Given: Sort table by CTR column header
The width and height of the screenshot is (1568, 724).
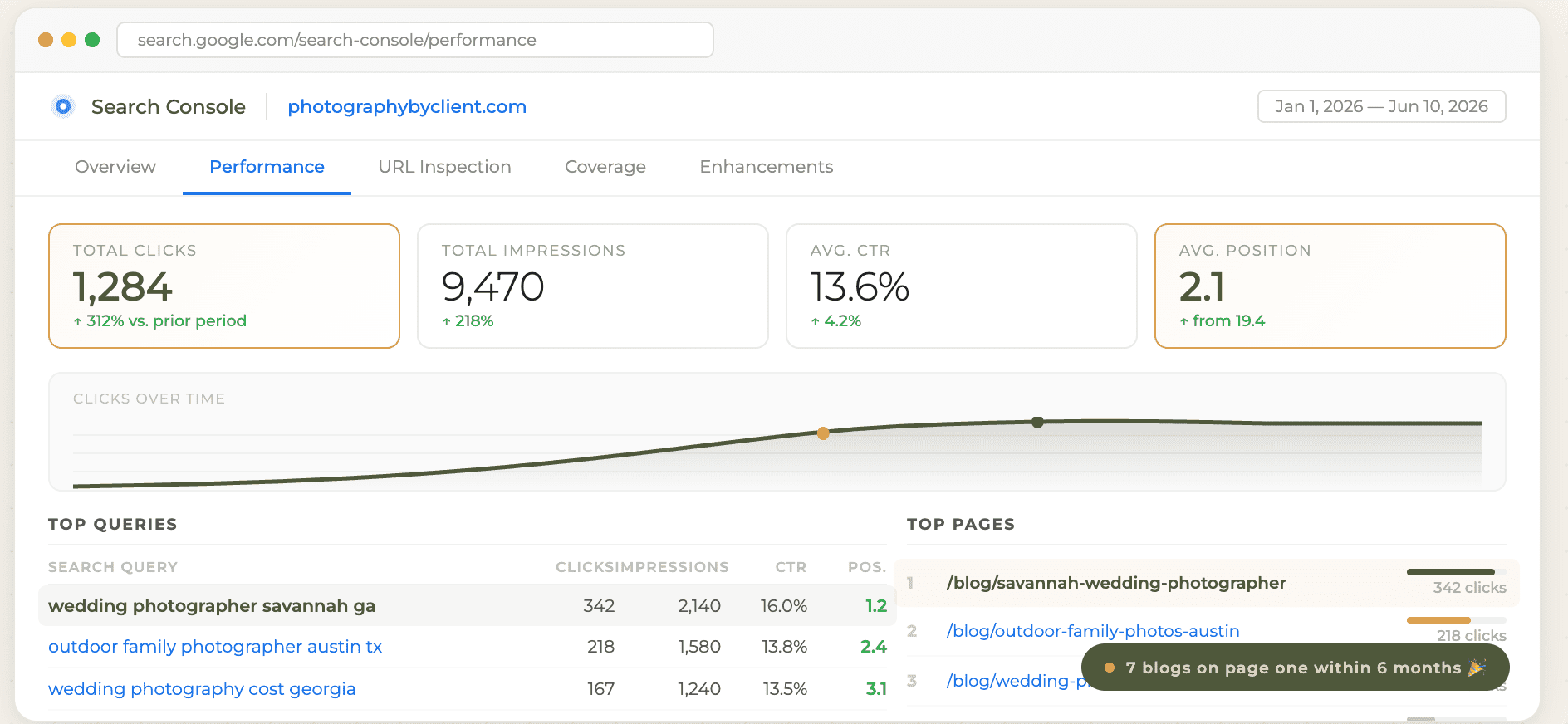Looking at the screenshot, I should coord(791,567).
